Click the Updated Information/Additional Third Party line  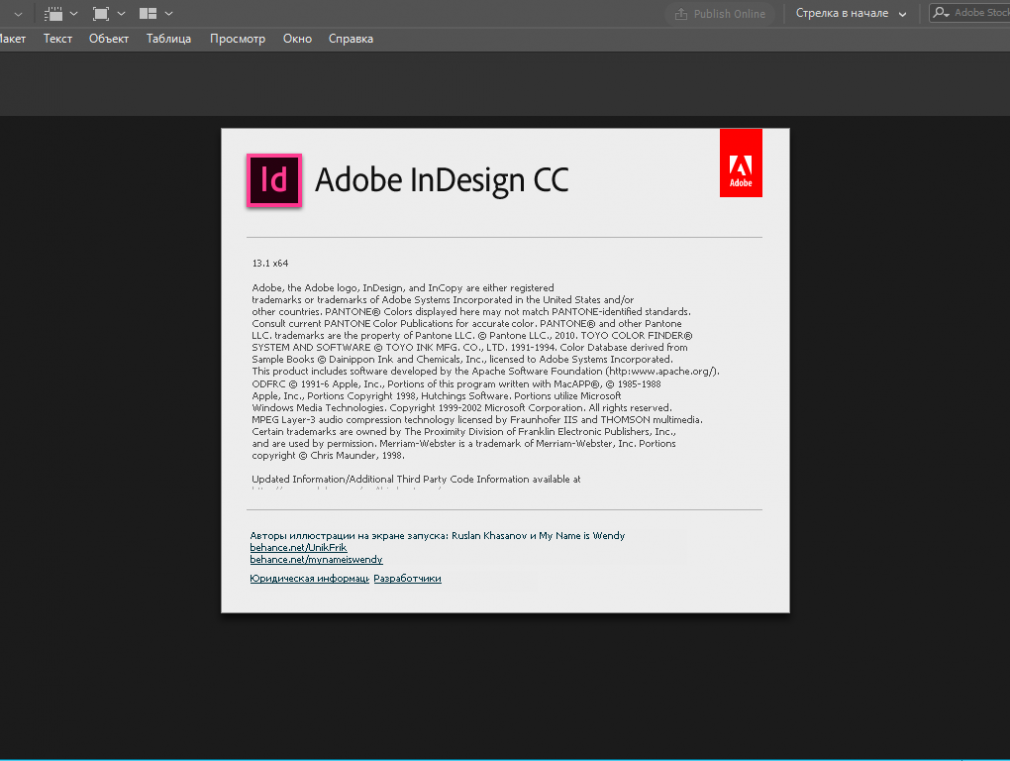click(x=416, y=479)
